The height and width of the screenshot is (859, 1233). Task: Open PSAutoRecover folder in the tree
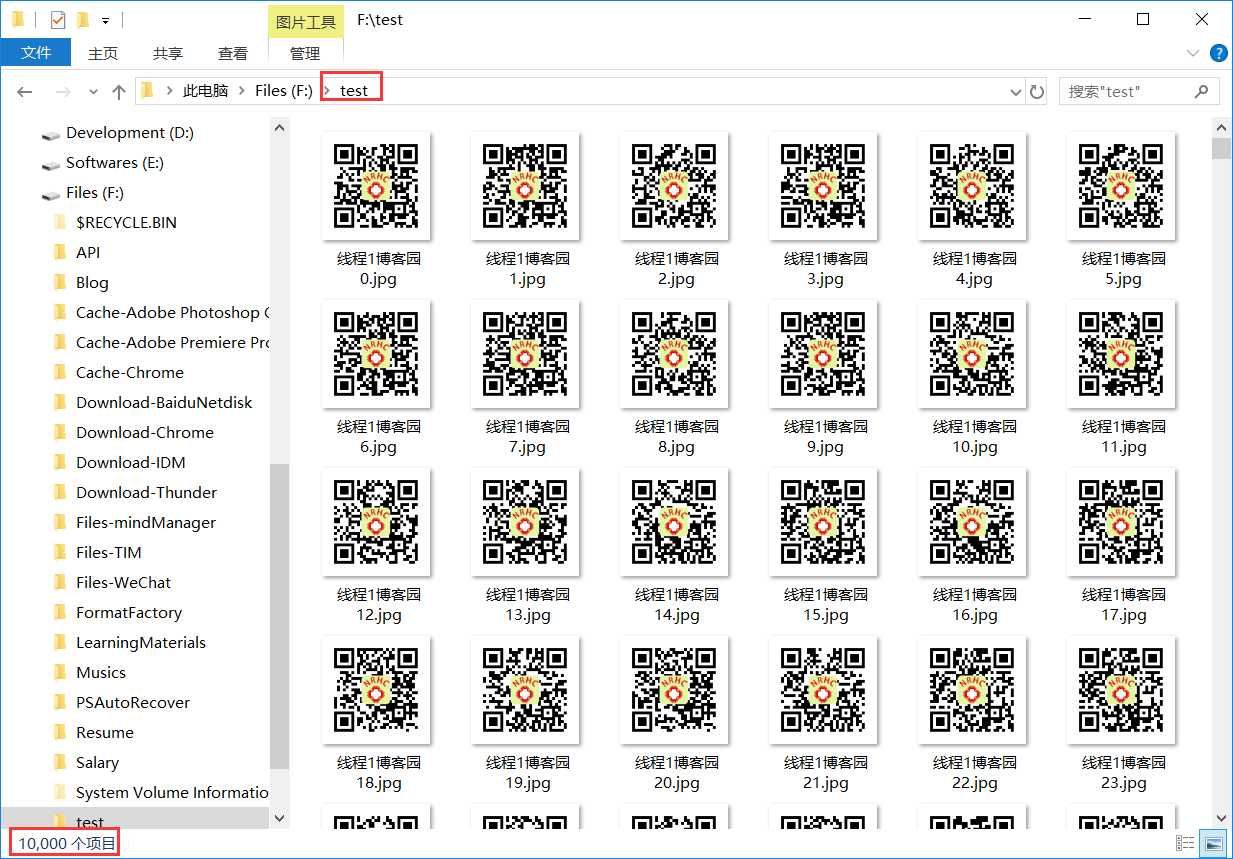[134, 702]
